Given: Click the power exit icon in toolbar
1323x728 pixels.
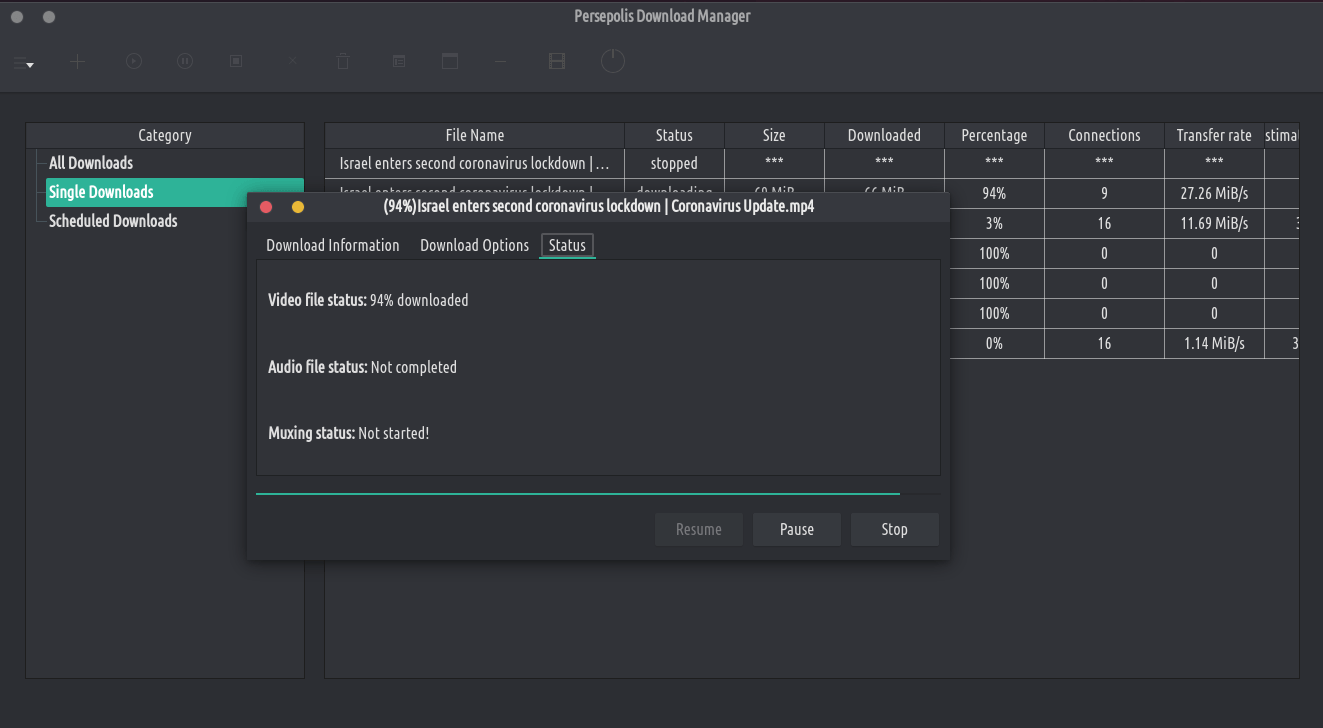Looking at the screenshot, I should tap(613, 62).
